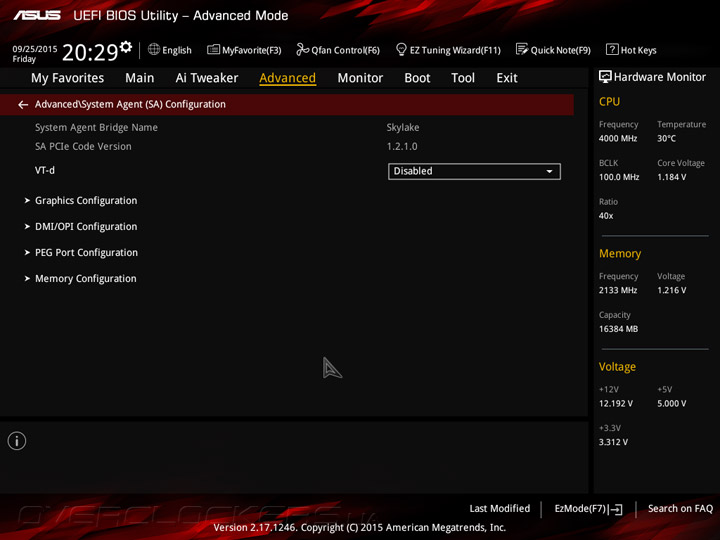The width and height of the screenshot is (720, 540).
Task: Open the Tool tab
Action: (x=463, y=78)
